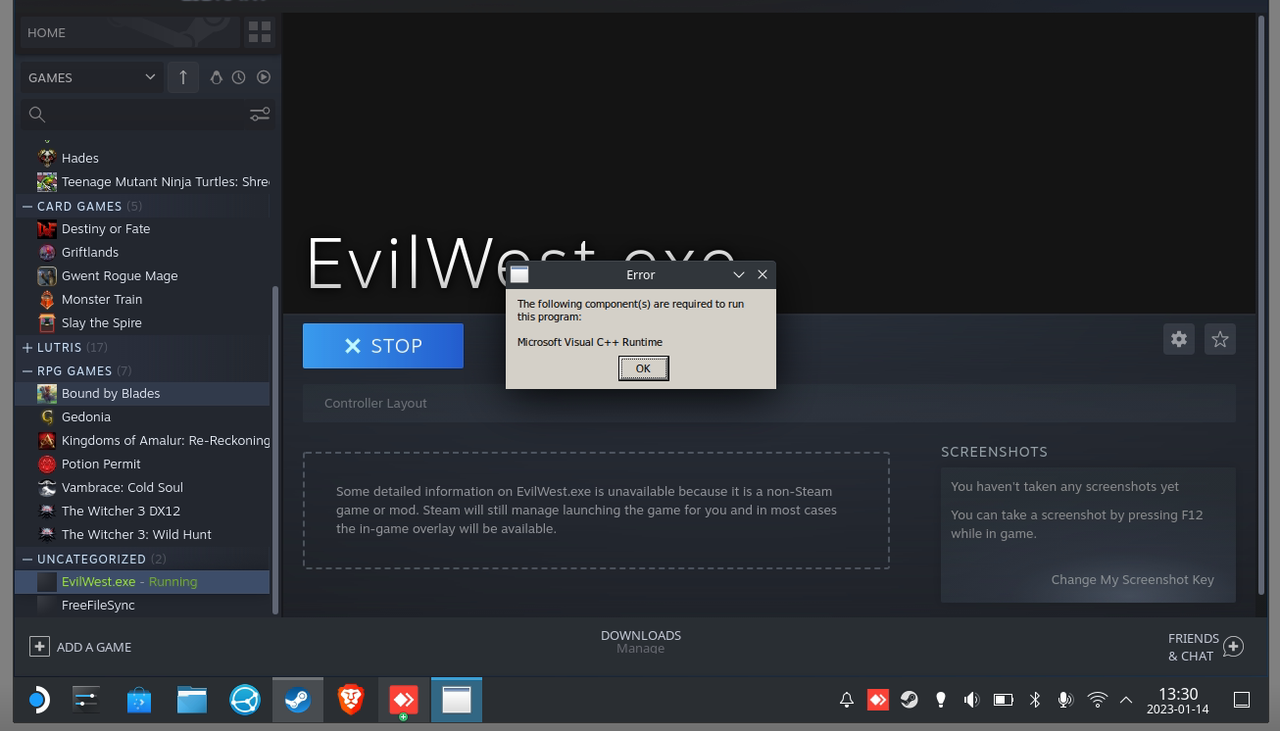Collapse the UNCATEGORIZED category
This screenshot has height=731, width=1280.
click(x=27, y=559)
